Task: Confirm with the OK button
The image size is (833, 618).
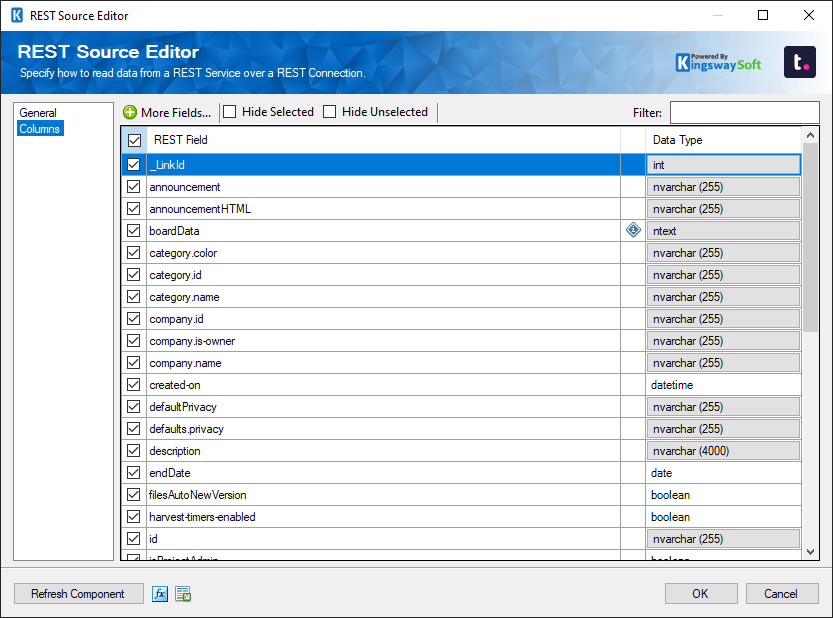Action: coord(701,594)
